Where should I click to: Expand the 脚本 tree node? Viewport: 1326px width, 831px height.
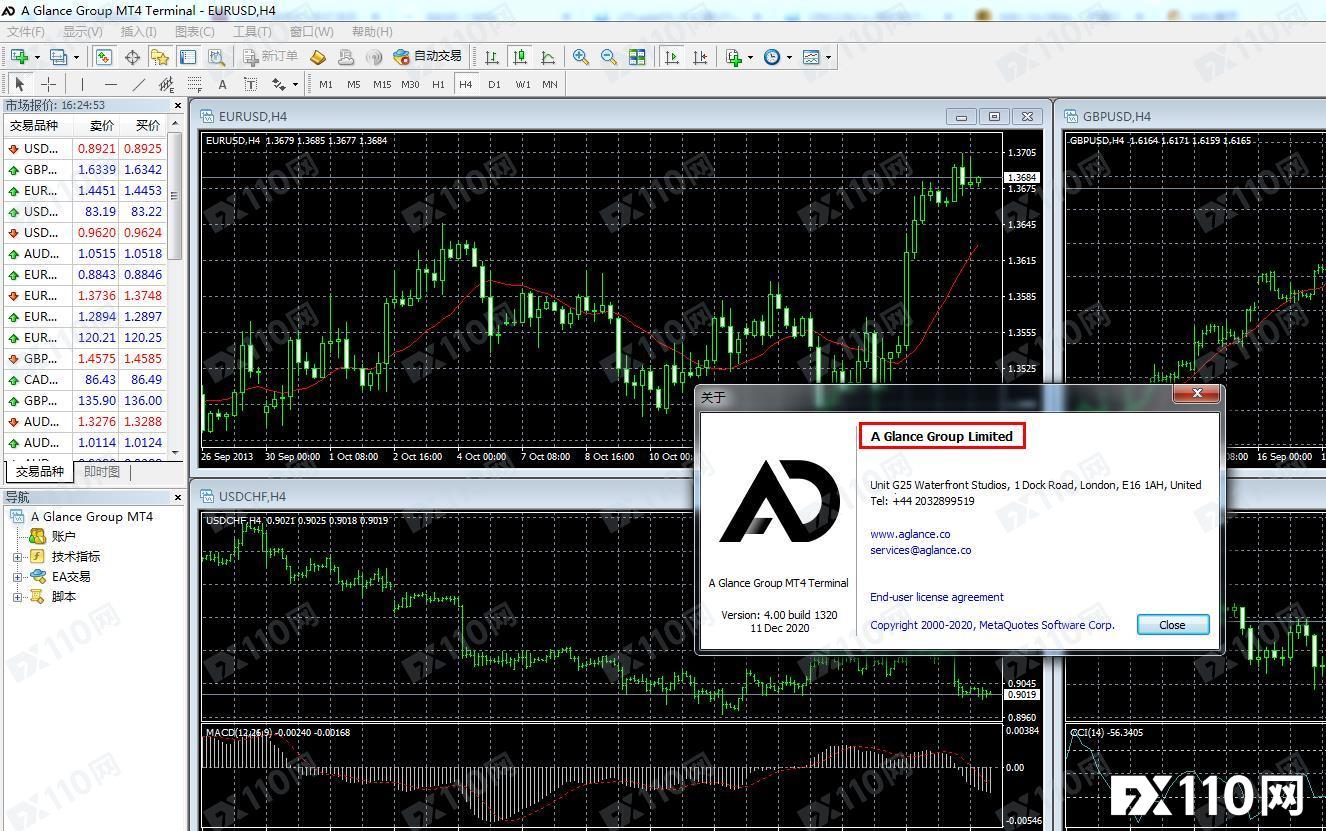point(17,596)
